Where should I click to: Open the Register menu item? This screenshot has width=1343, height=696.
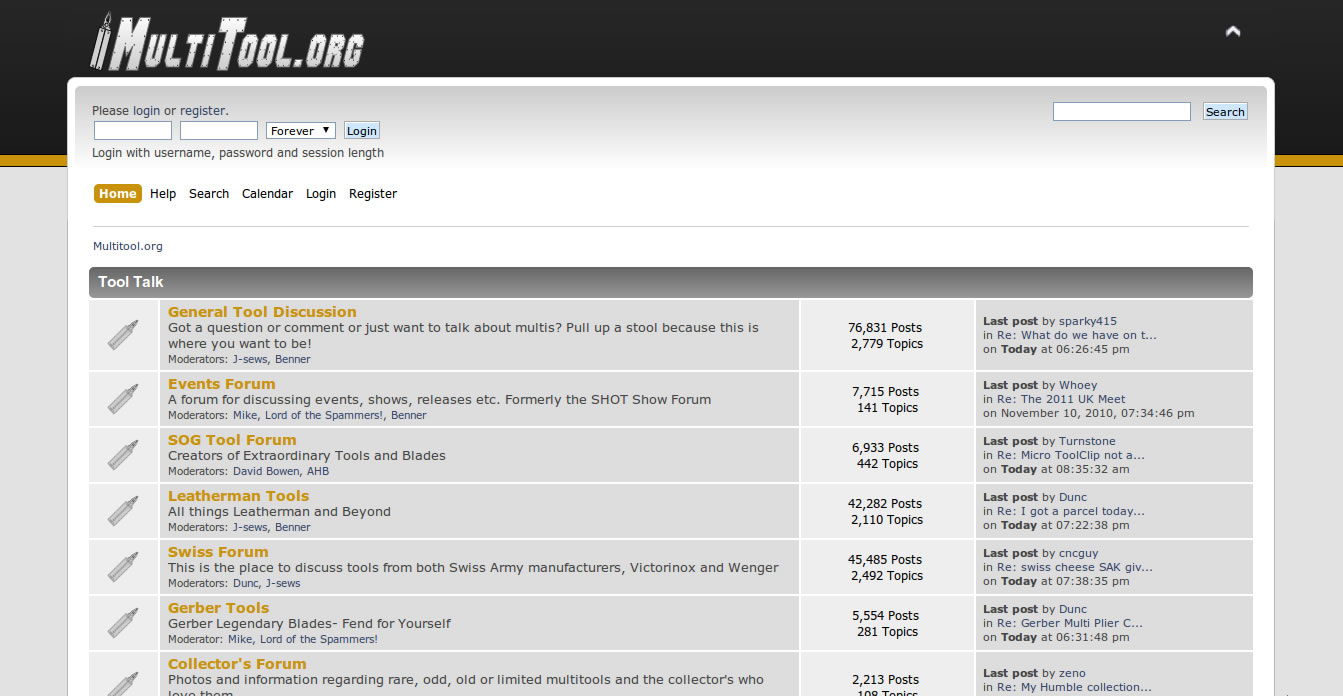tap(373, 194)
